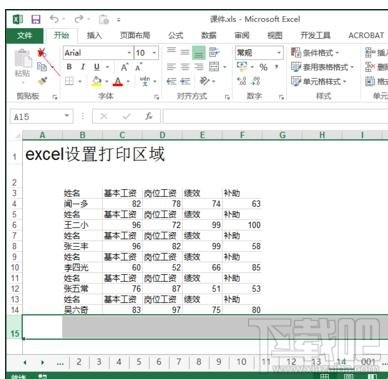The height and width of the screenshot is (379, 388).
Task: Select the Format Painter brush icon
Action: point(42,81)
